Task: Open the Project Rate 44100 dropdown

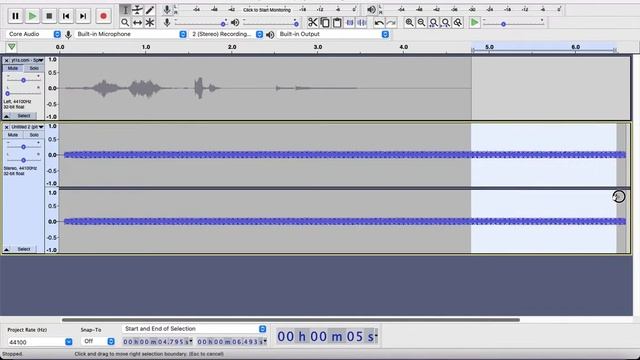Action: (x=69, y=342)
